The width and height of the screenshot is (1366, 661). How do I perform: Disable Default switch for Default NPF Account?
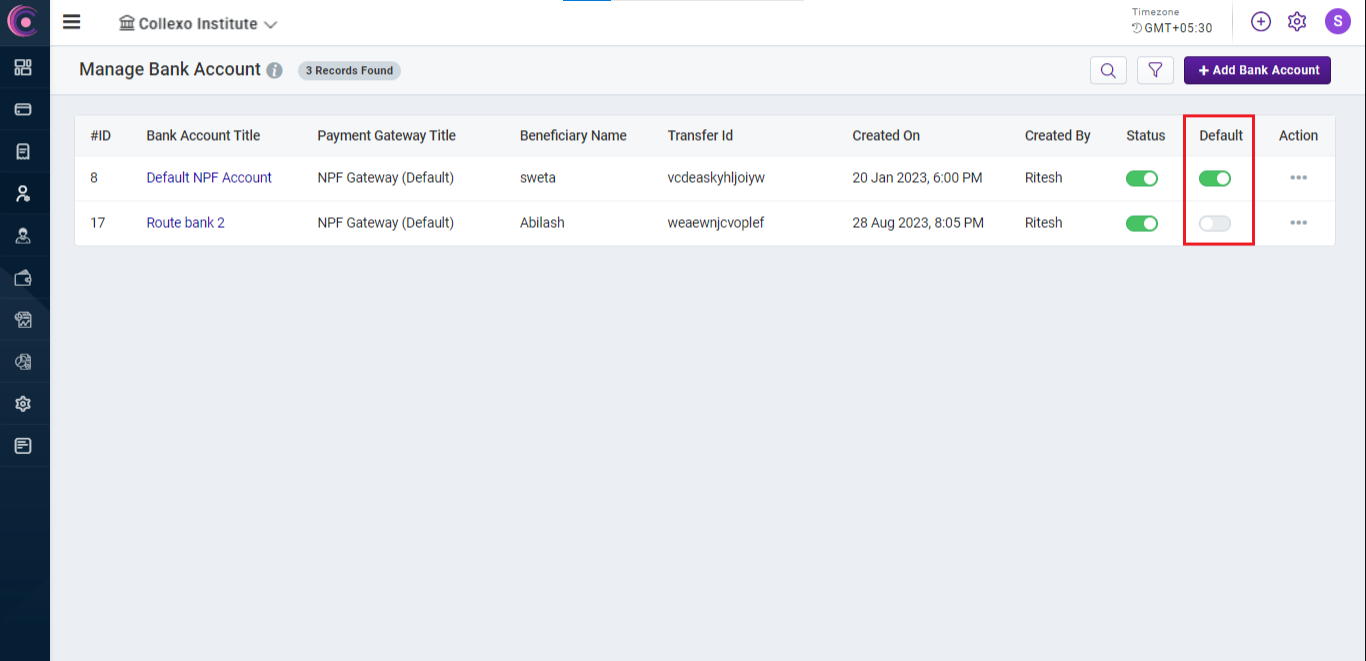tap(1214, 178)
